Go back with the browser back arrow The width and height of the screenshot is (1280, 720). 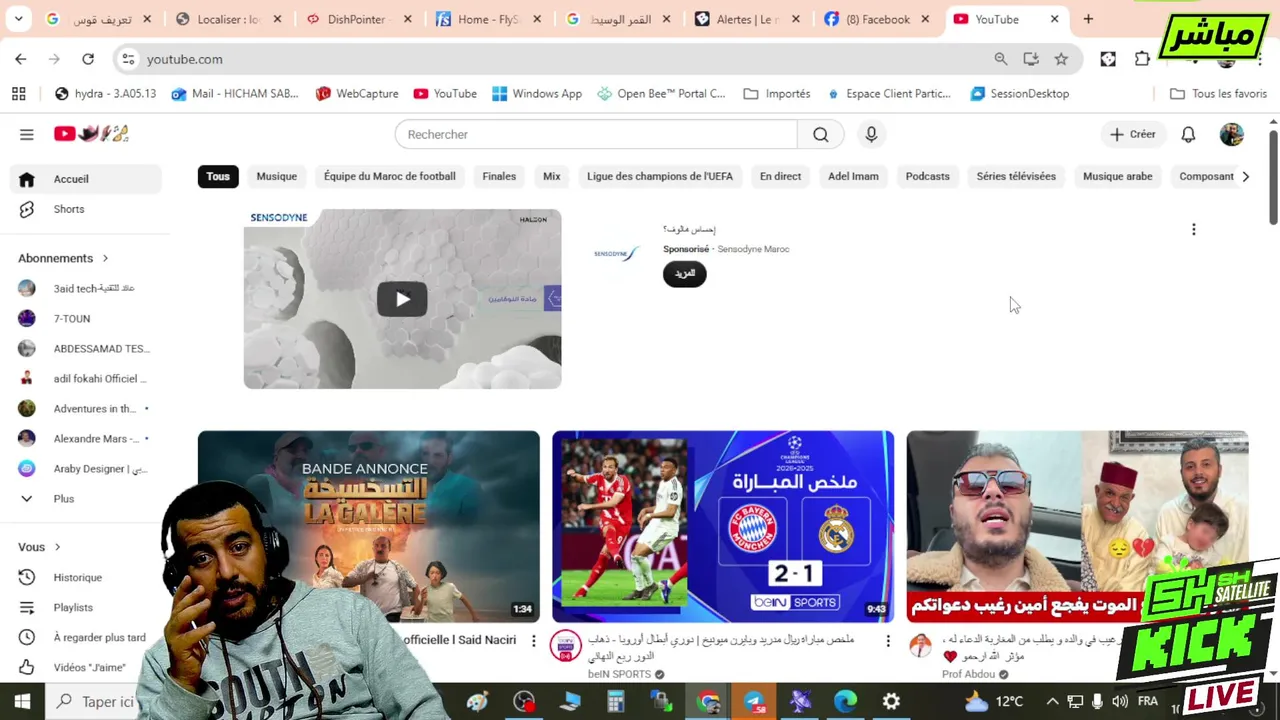[x=21, y=59]
